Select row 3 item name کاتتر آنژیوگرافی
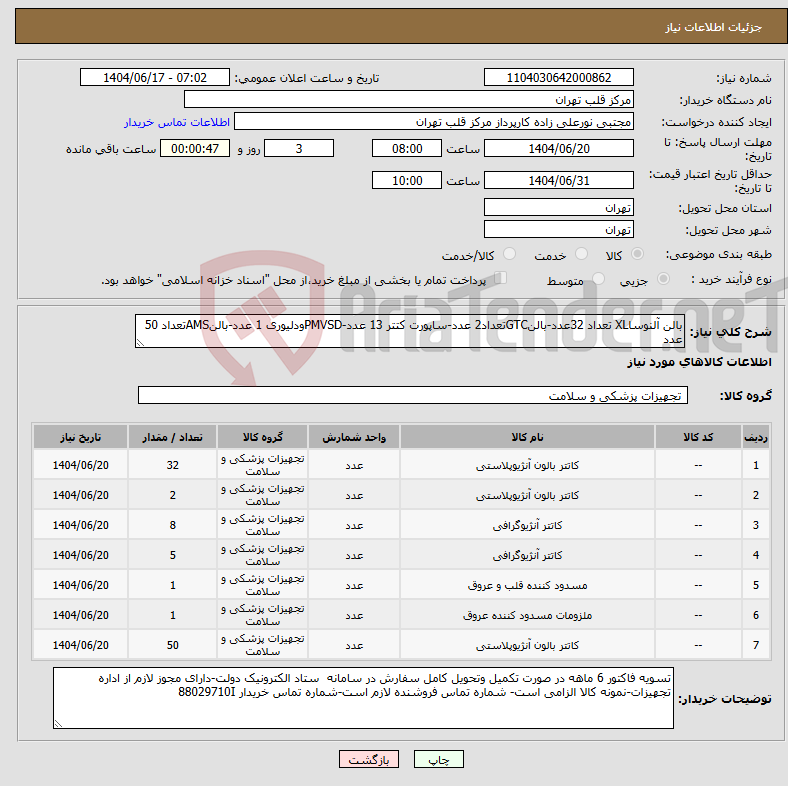The image size is (788, 786). coord(527,525)
